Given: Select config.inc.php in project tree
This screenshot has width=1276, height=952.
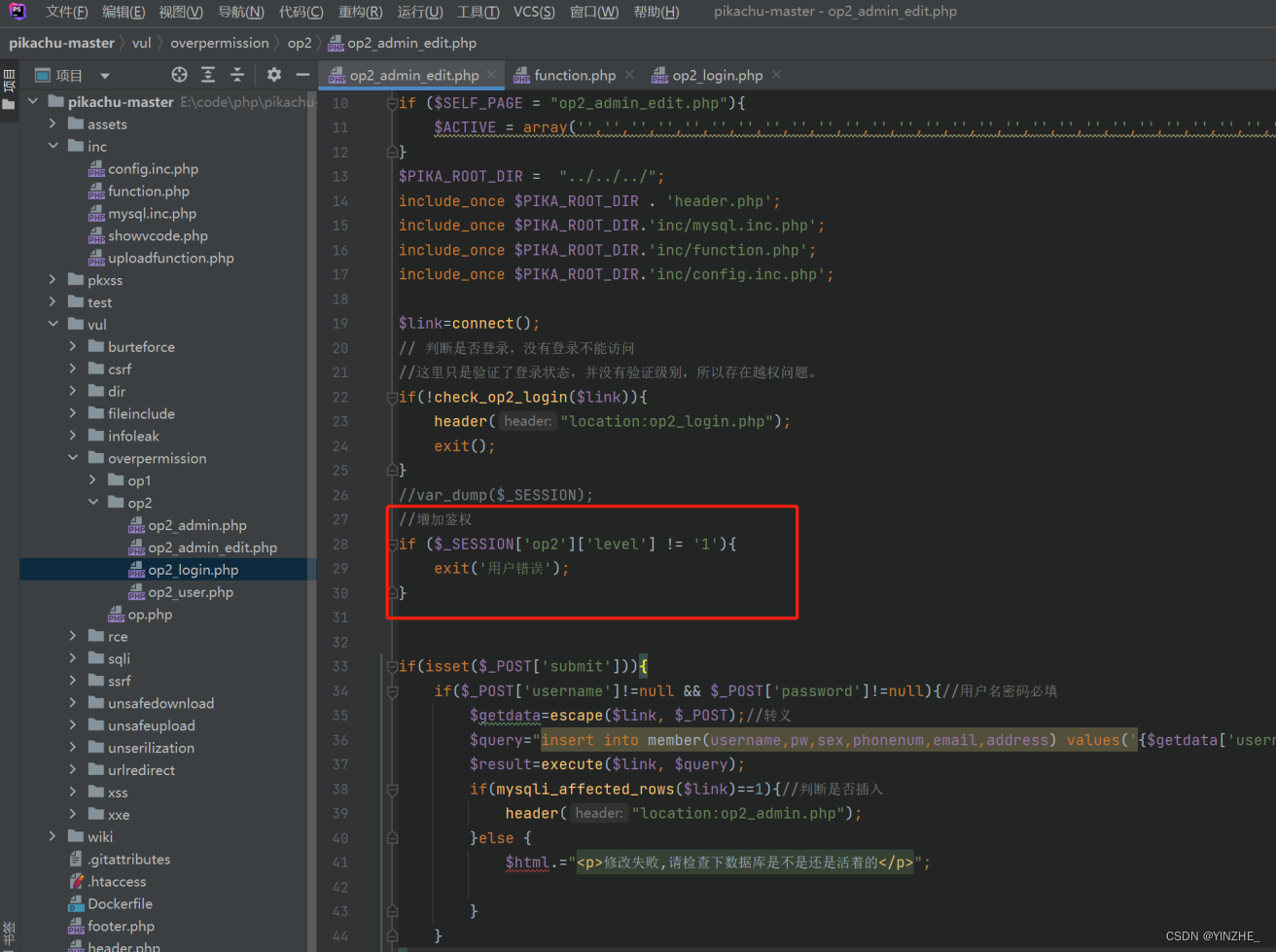Looking at the screenshot, I should pos(153,168).
